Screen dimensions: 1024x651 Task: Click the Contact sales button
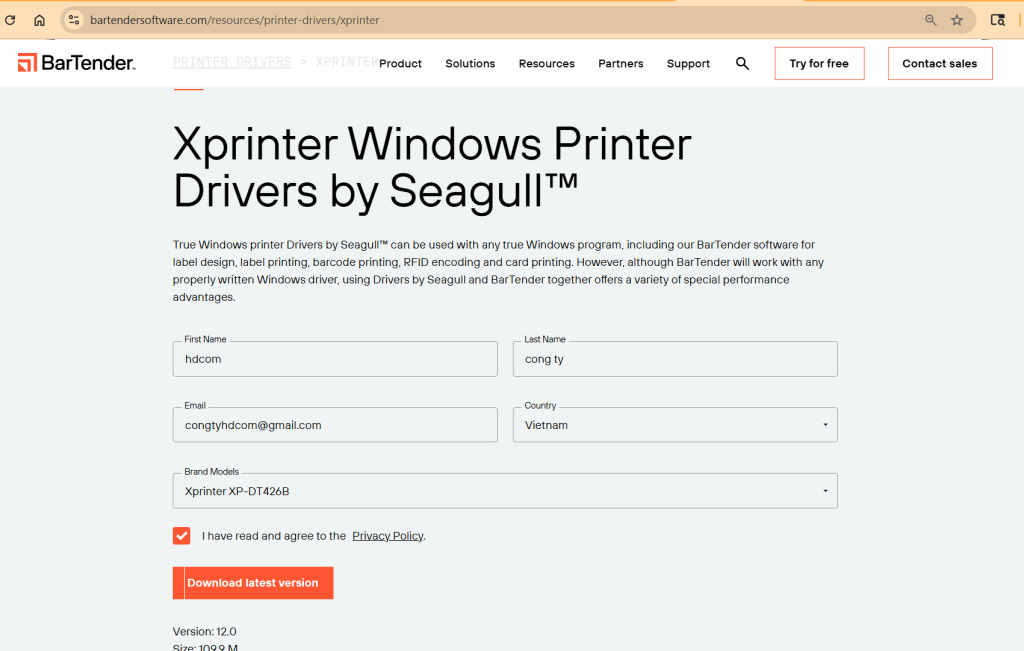click(940, 63)
